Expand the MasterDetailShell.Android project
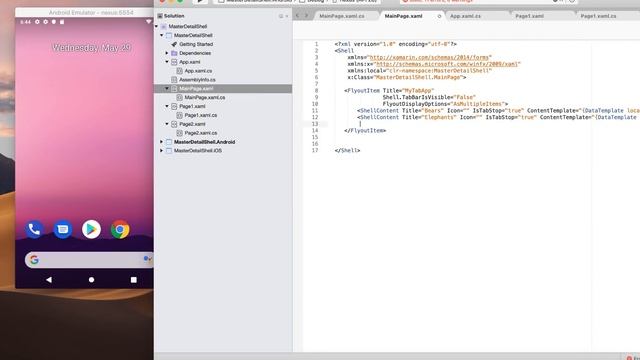Screen dimensions: 640x360 point(162,142)
